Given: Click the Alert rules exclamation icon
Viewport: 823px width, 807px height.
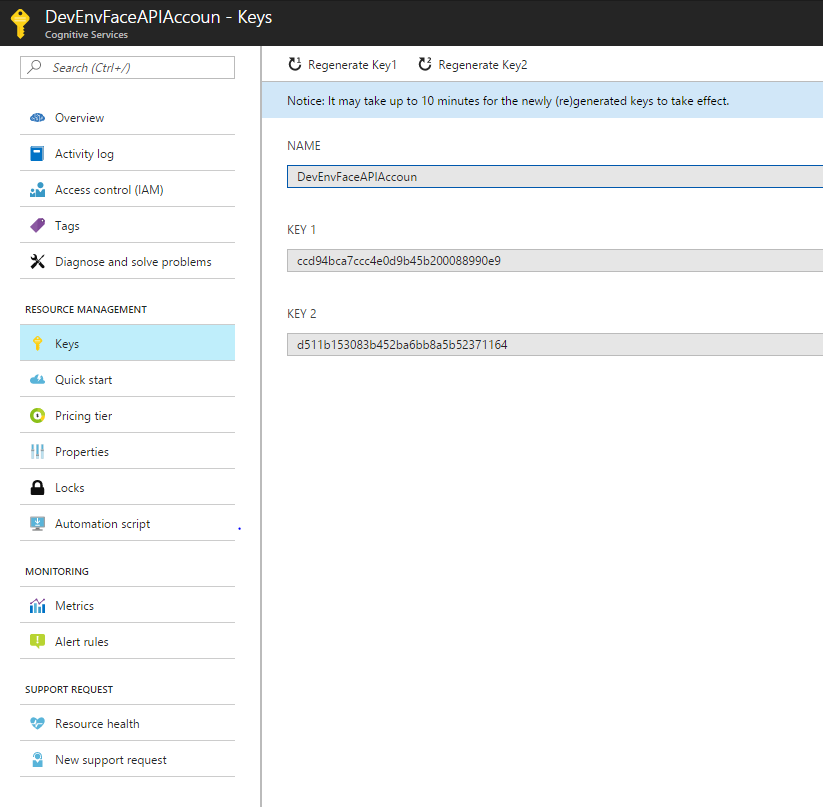Looking at the screenshot, I should tap(37, 641).
